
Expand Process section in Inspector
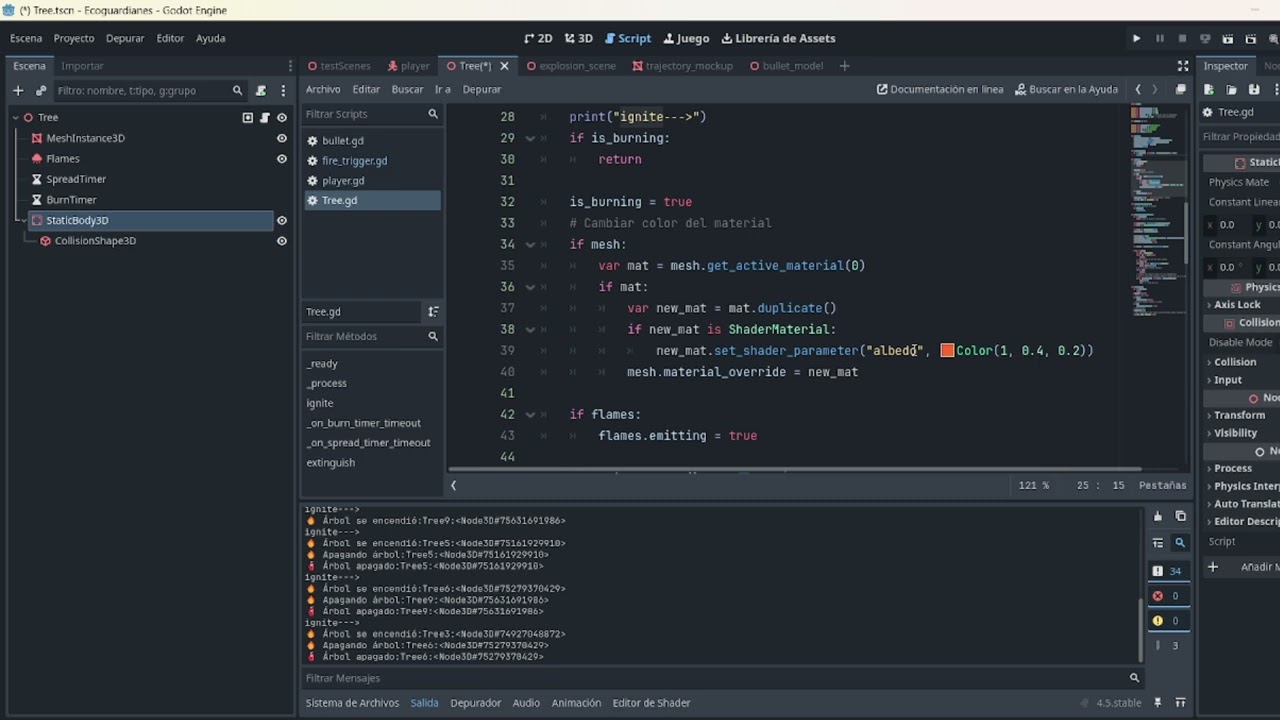[x=1232, y=468]
